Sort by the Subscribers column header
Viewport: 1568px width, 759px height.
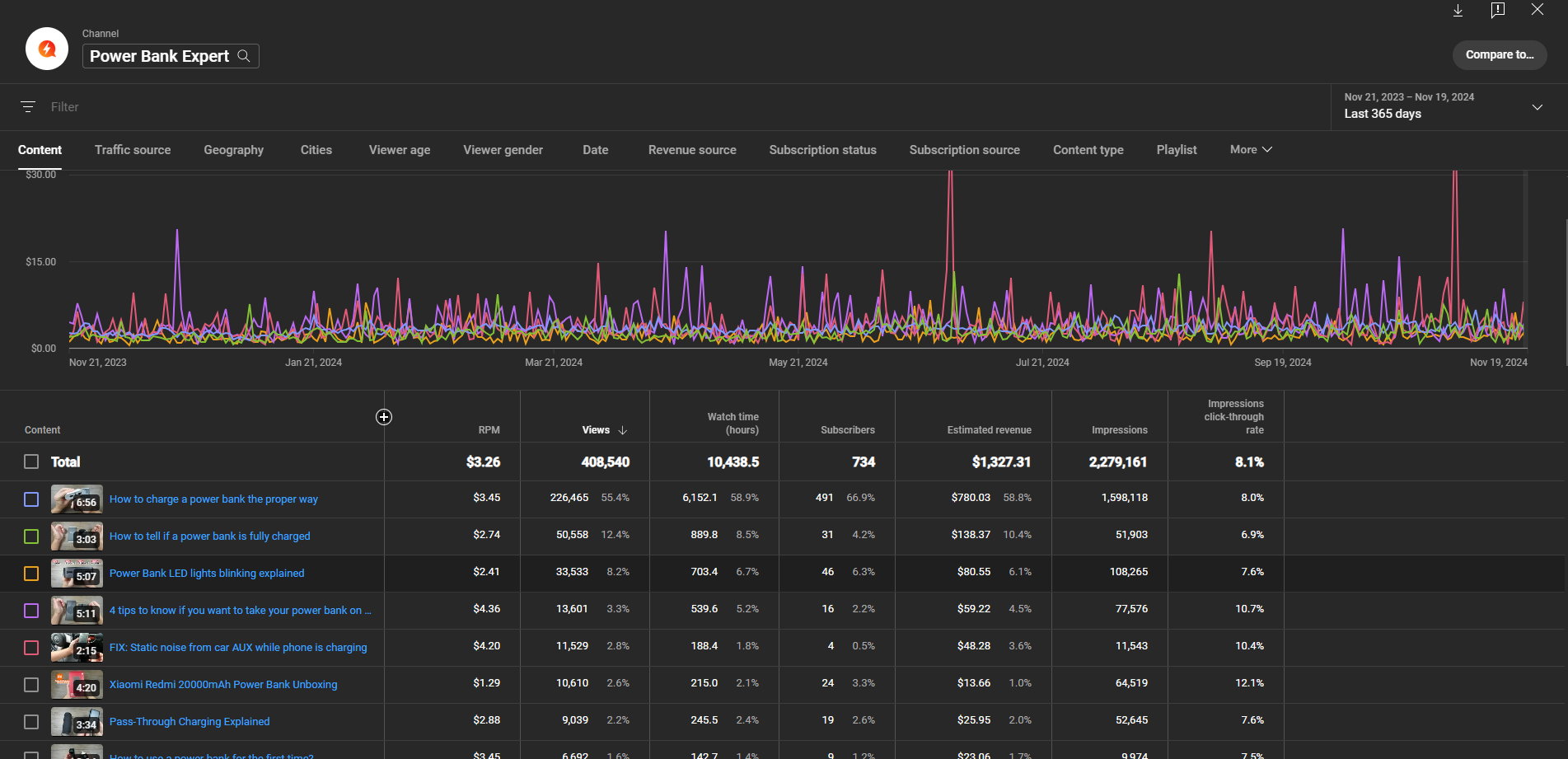[848, 430]
